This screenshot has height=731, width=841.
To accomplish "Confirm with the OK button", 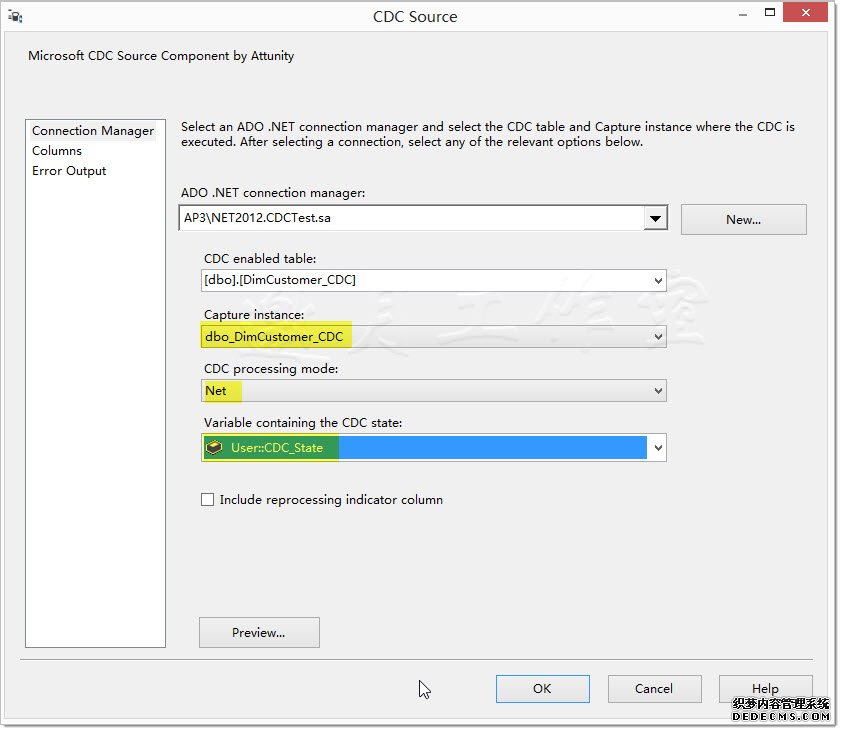I will pos(542,689).
